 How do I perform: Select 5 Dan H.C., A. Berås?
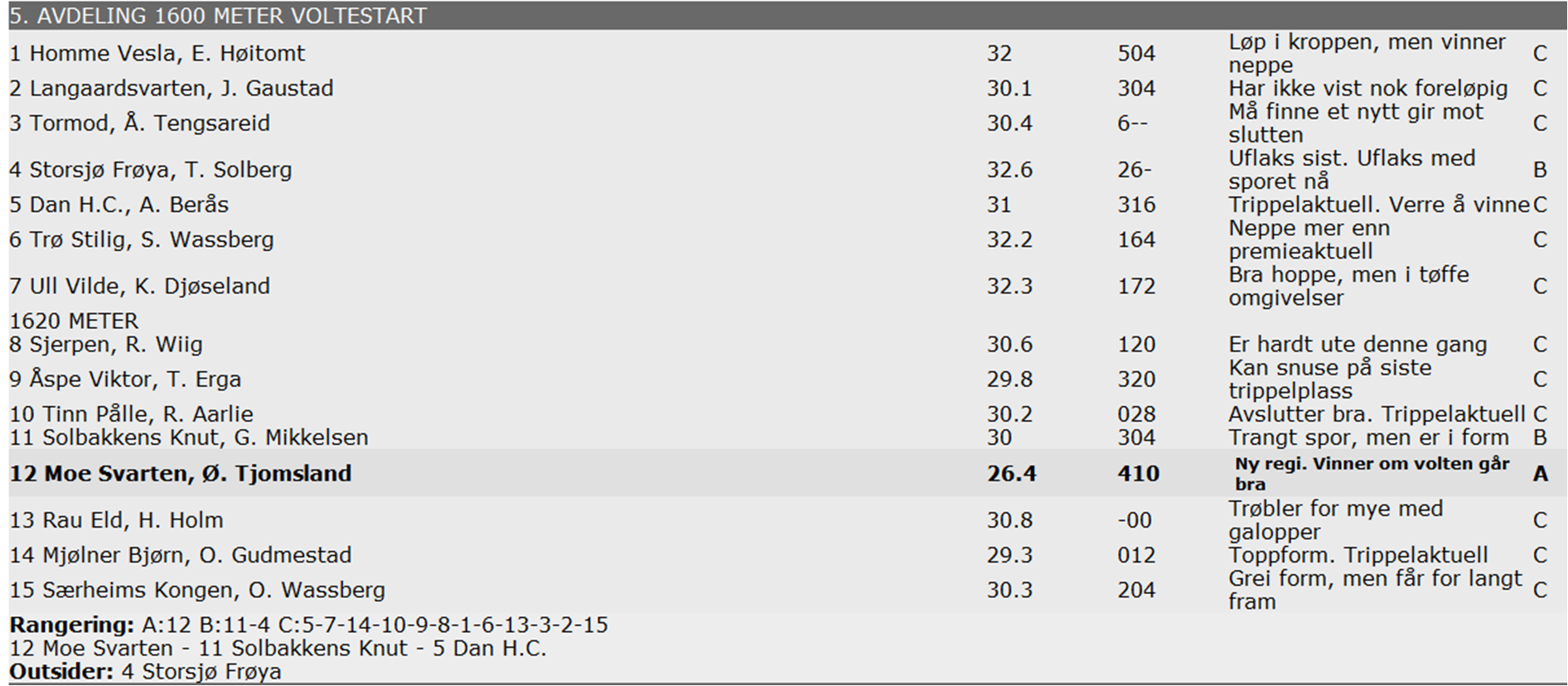pos(119,205)
